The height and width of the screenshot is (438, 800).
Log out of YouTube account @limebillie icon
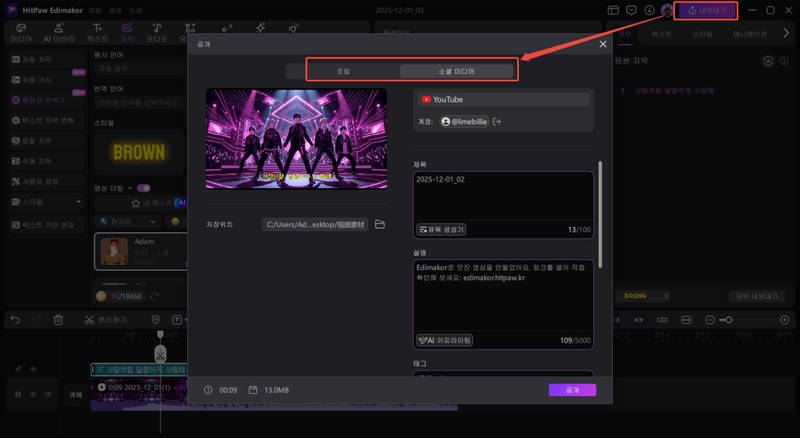(x=497, y=121)
